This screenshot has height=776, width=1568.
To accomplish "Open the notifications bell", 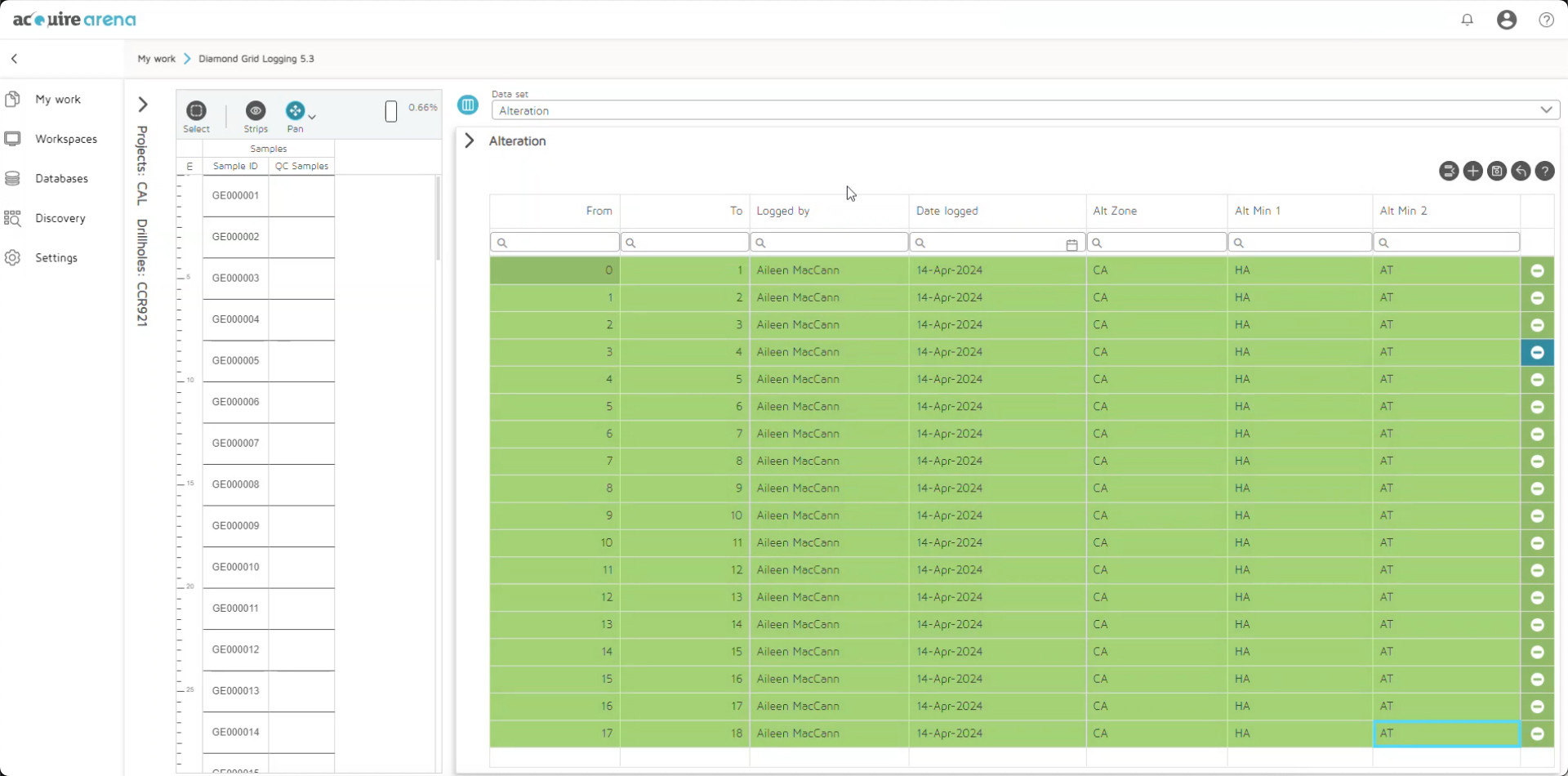I will click(1467, 20).
